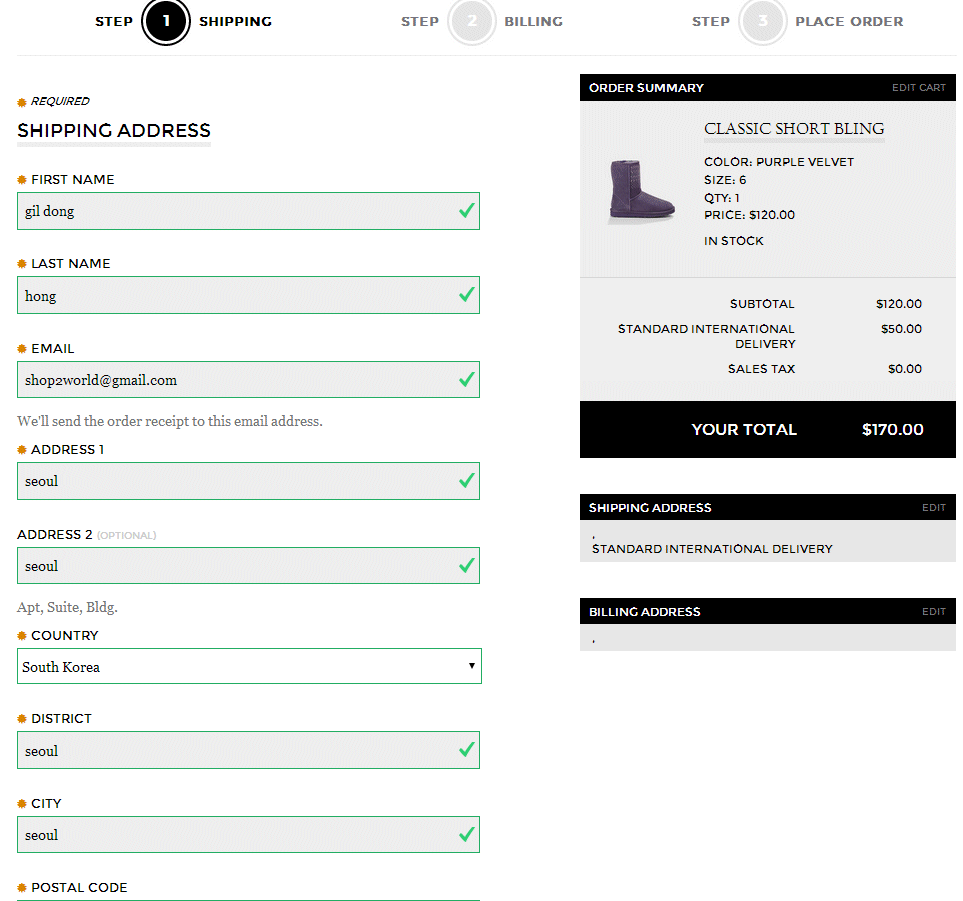Click green checkmark in Email field

pyautogui.click(x=466, y=380)
